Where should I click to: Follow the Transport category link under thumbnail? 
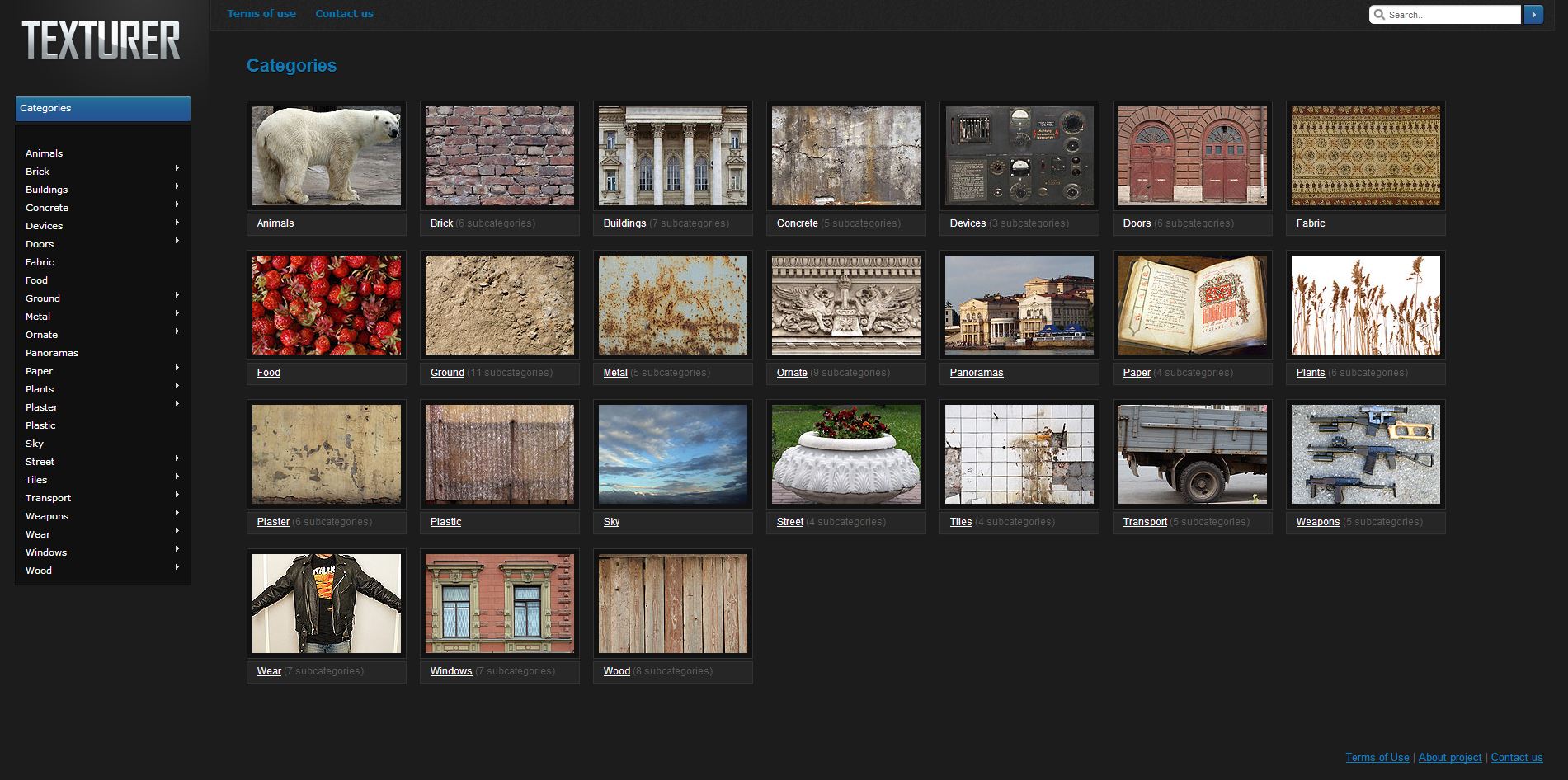[1145, 522]
